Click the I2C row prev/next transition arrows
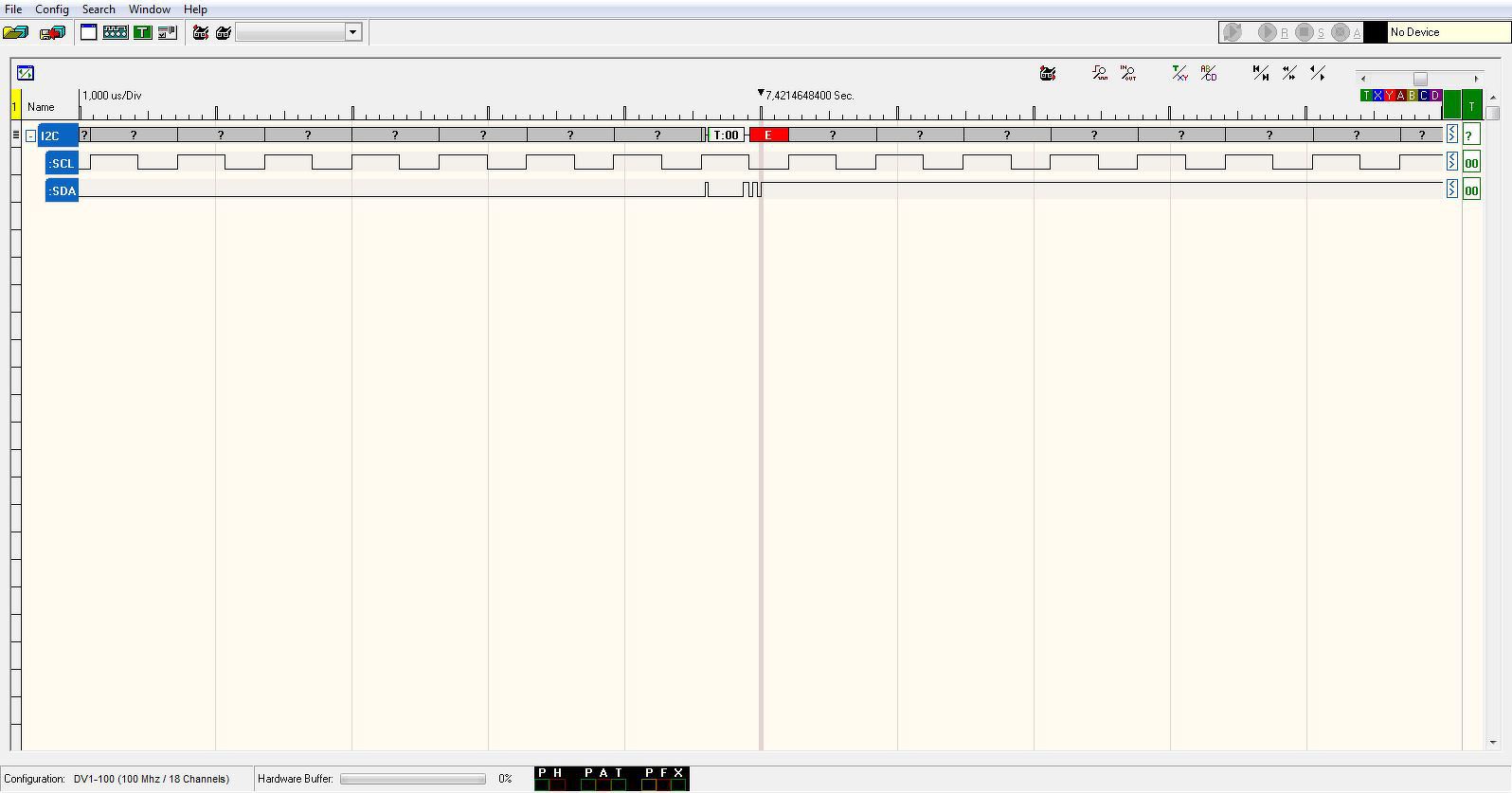 pyautogui.click(x=1451, y=135)
